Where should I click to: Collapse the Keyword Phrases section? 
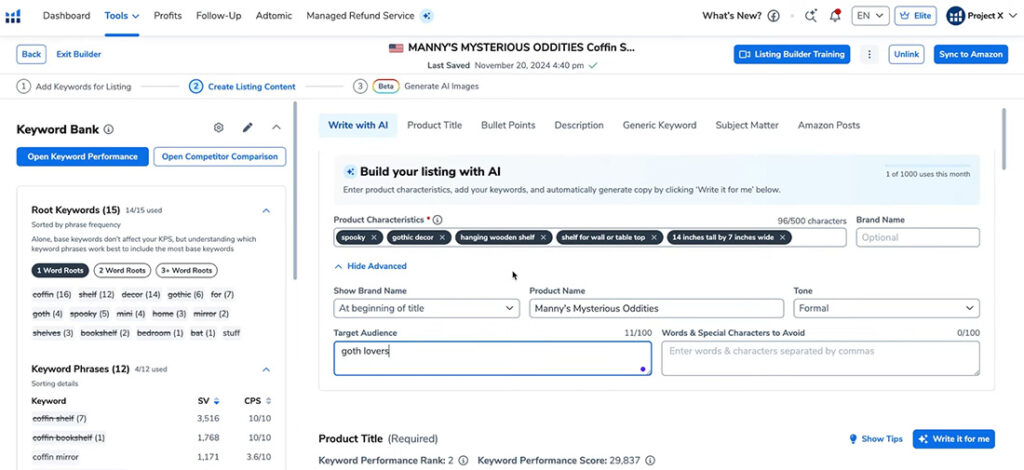coord(266,369)
